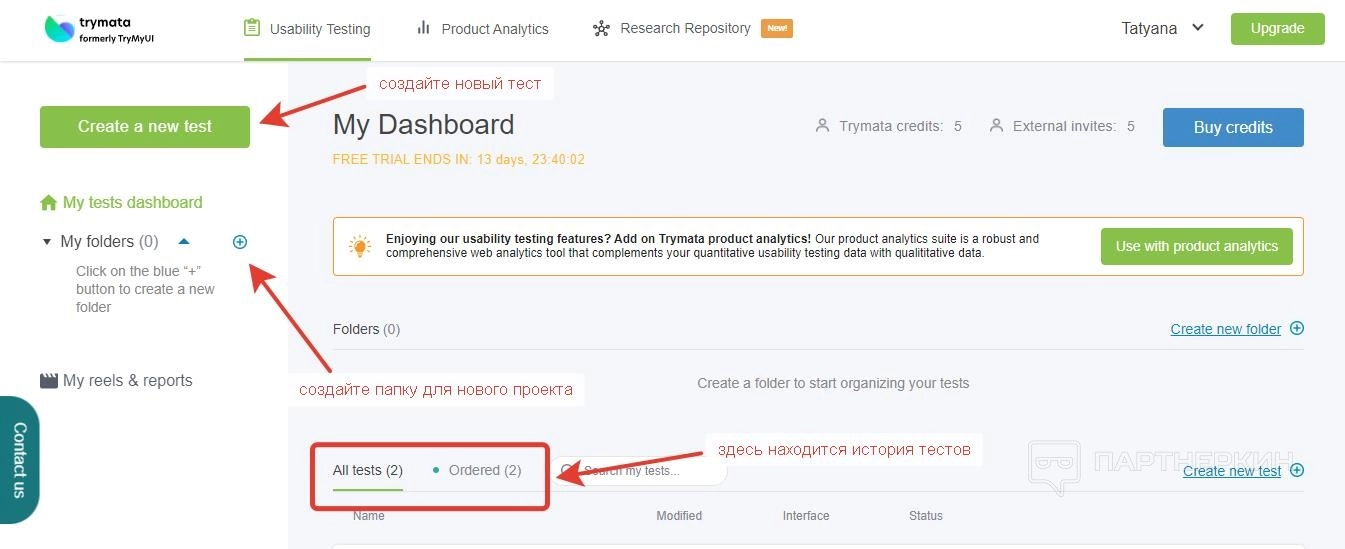
Task: Click plus icon next to Create new test
Action: (1297, 470)
